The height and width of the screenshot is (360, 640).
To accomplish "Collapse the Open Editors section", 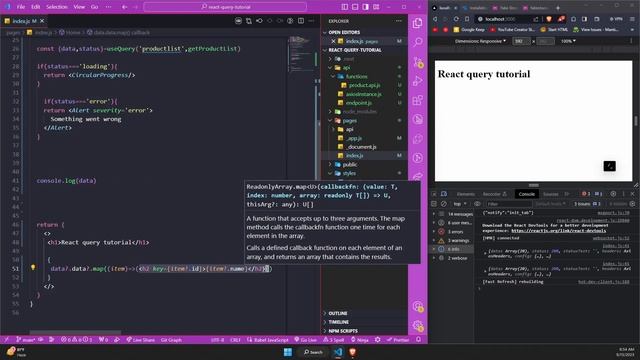I will pos(344,32).
